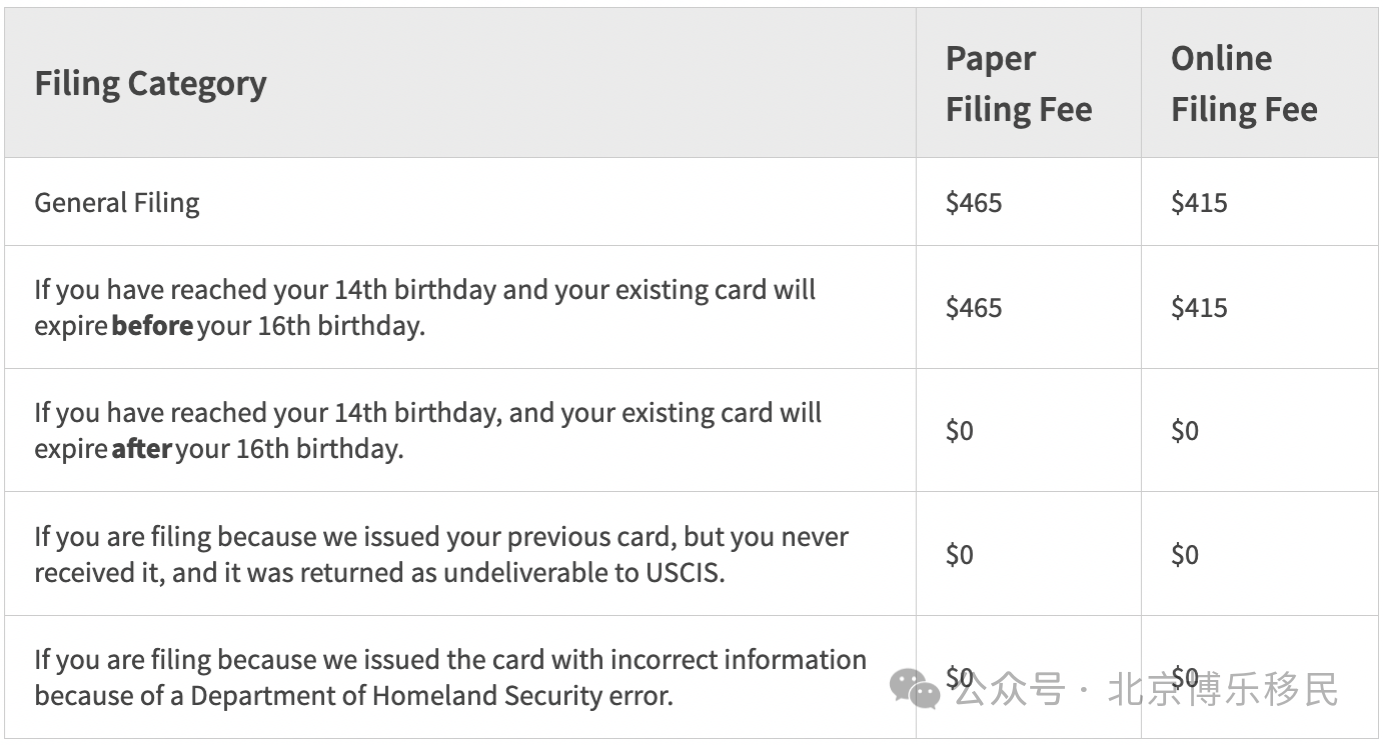Screen dimensions: 1383x745
Task: Click $415 online fee for General Filing
Action: pos(1199,203)
